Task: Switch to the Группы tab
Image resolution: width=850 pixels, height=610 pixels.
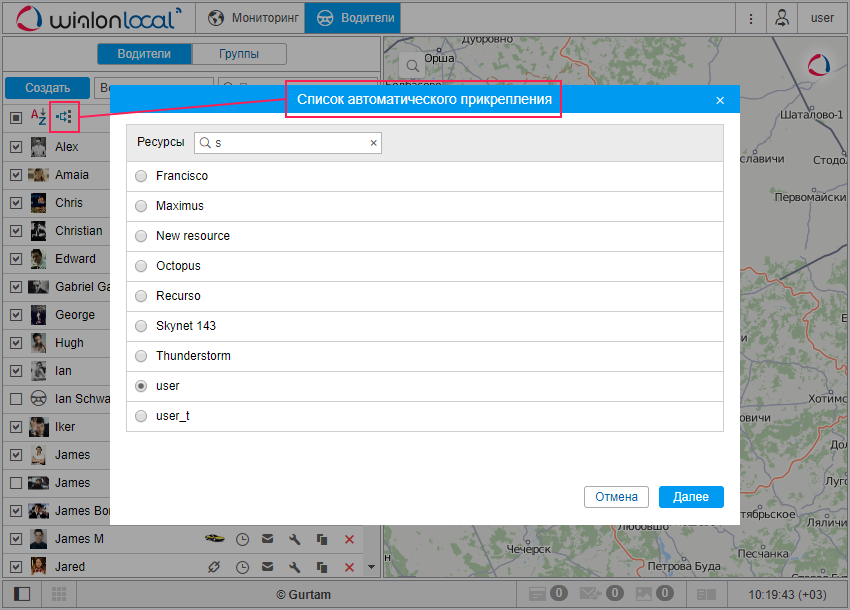Action: pyautogui.click(x=239, y=54)
